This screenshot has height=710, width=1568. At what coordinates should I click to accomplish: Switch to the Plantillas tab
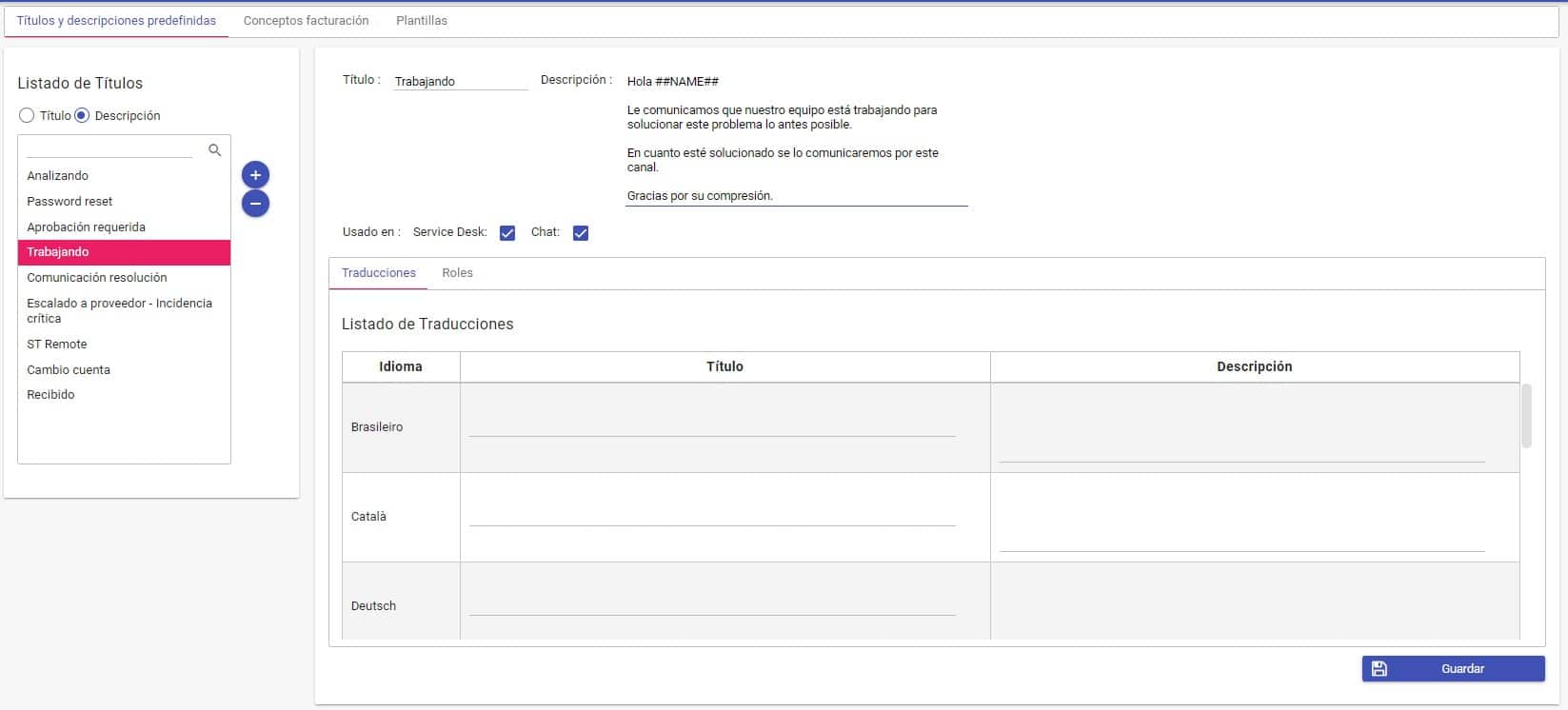pyautogui.click(x=422, y=21)
